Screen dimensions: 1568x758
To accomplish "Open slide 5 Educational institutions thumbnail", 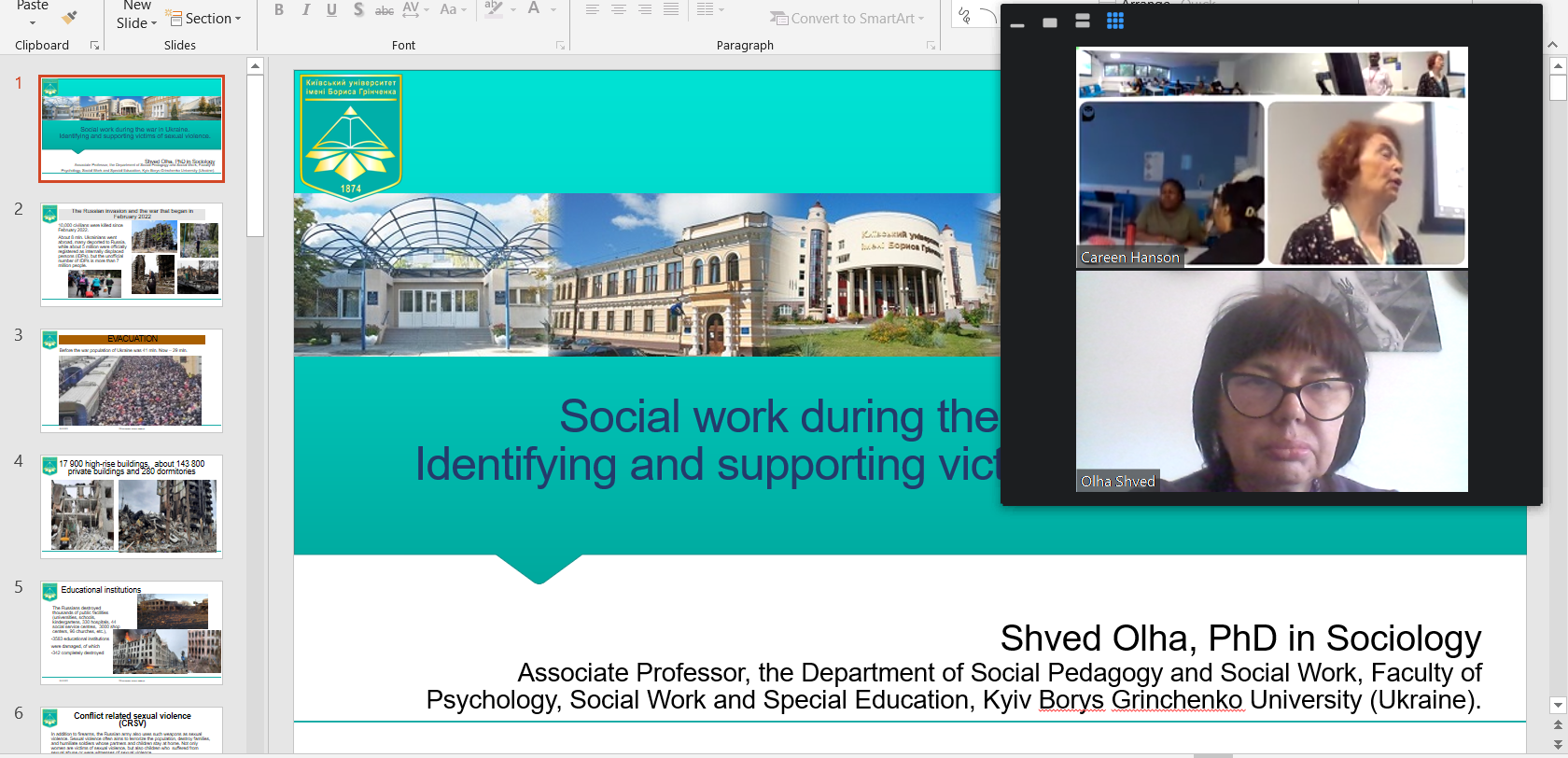I will coord(132,632).
